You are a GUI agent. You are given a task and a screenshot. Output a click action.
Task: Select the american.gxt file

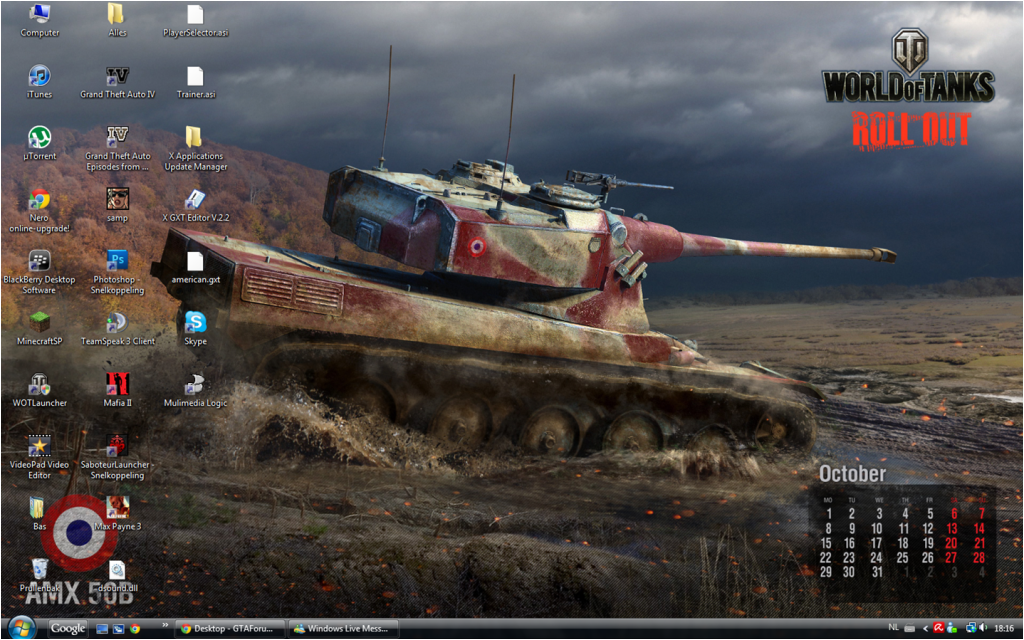(x=195, y=267)
